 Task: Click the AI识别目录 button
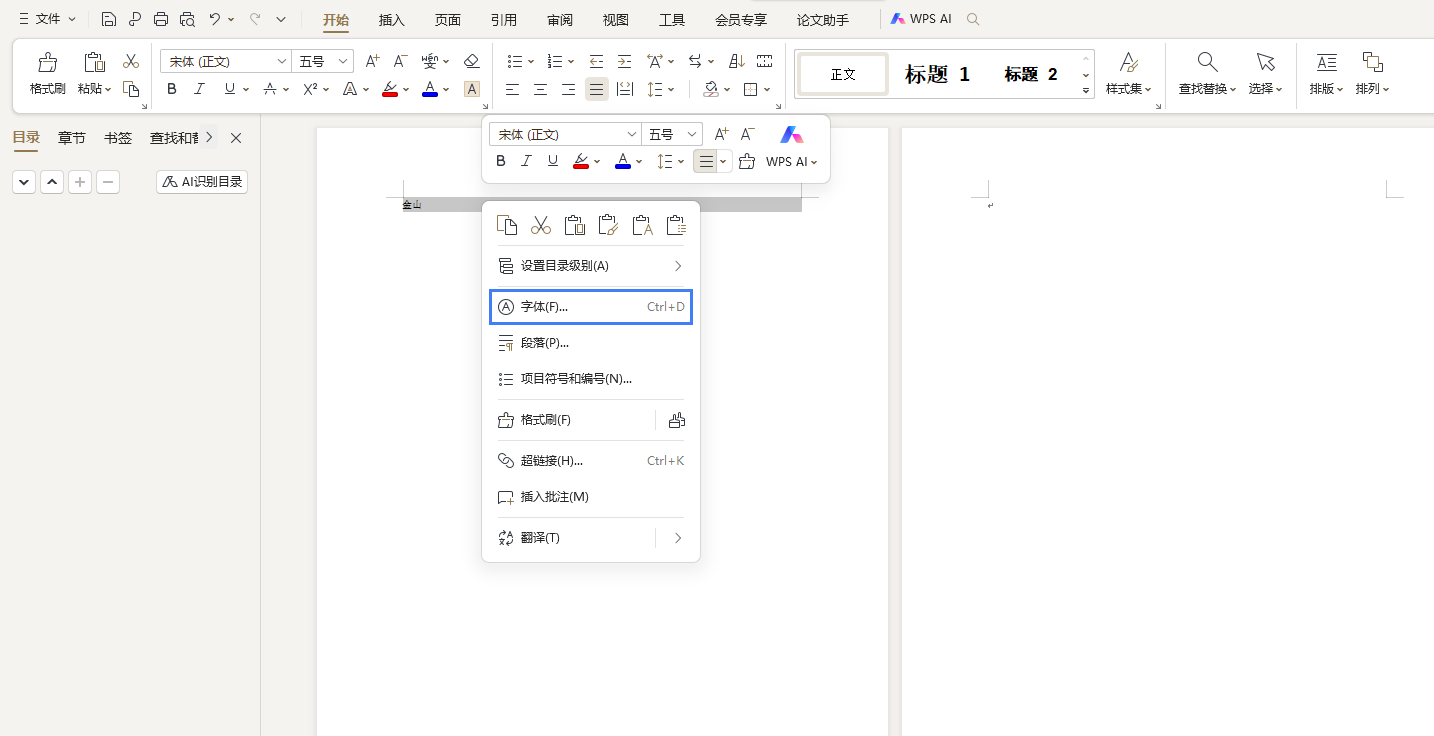(x=201, y=181)
